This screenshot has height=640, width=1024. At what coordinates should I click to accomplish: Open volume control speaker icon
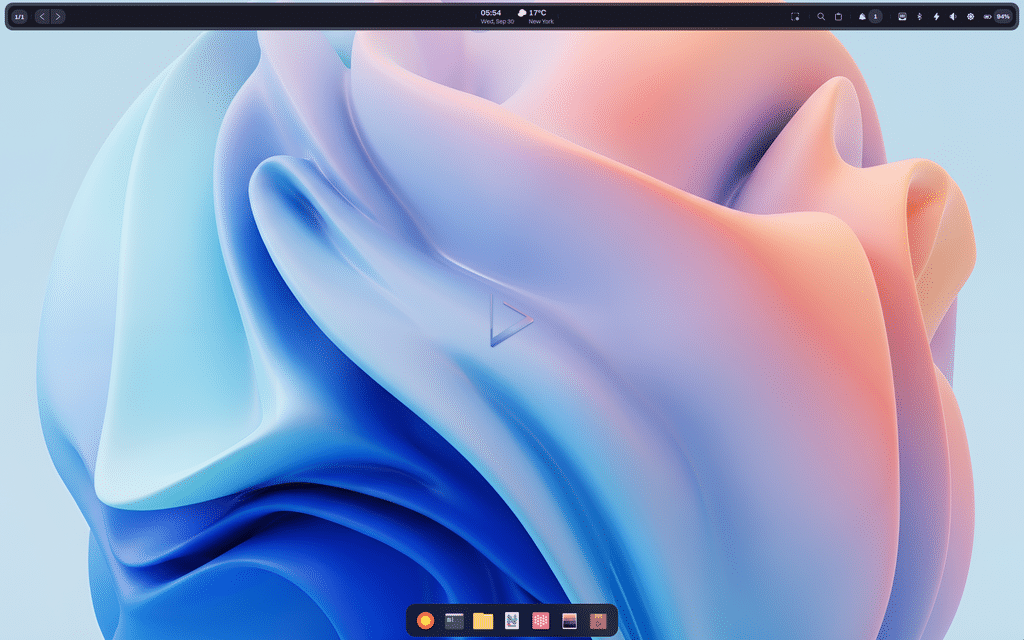point(953,16)
